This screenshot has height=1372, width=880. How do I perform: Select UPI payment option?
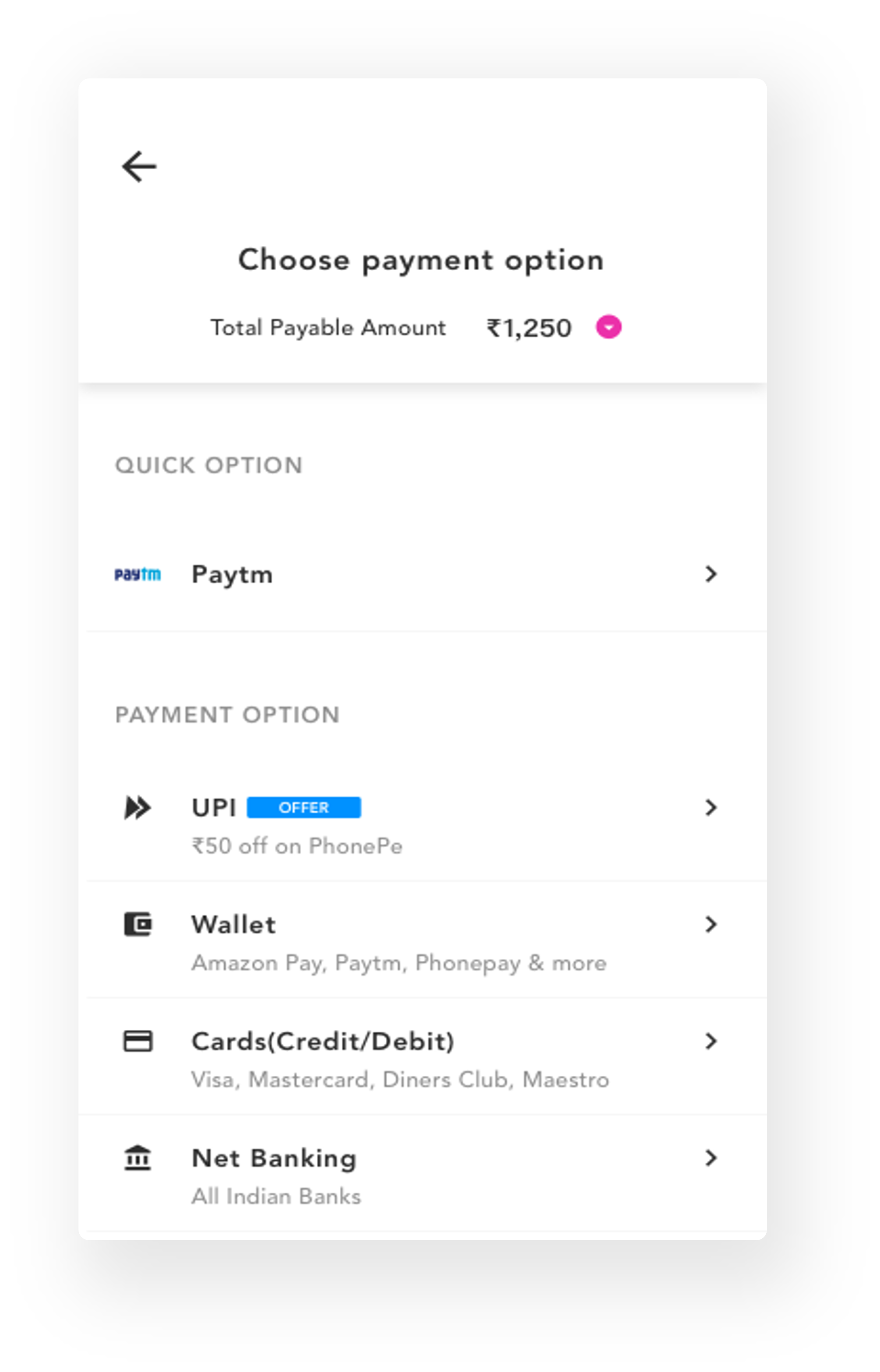click(x=214, y=807)
